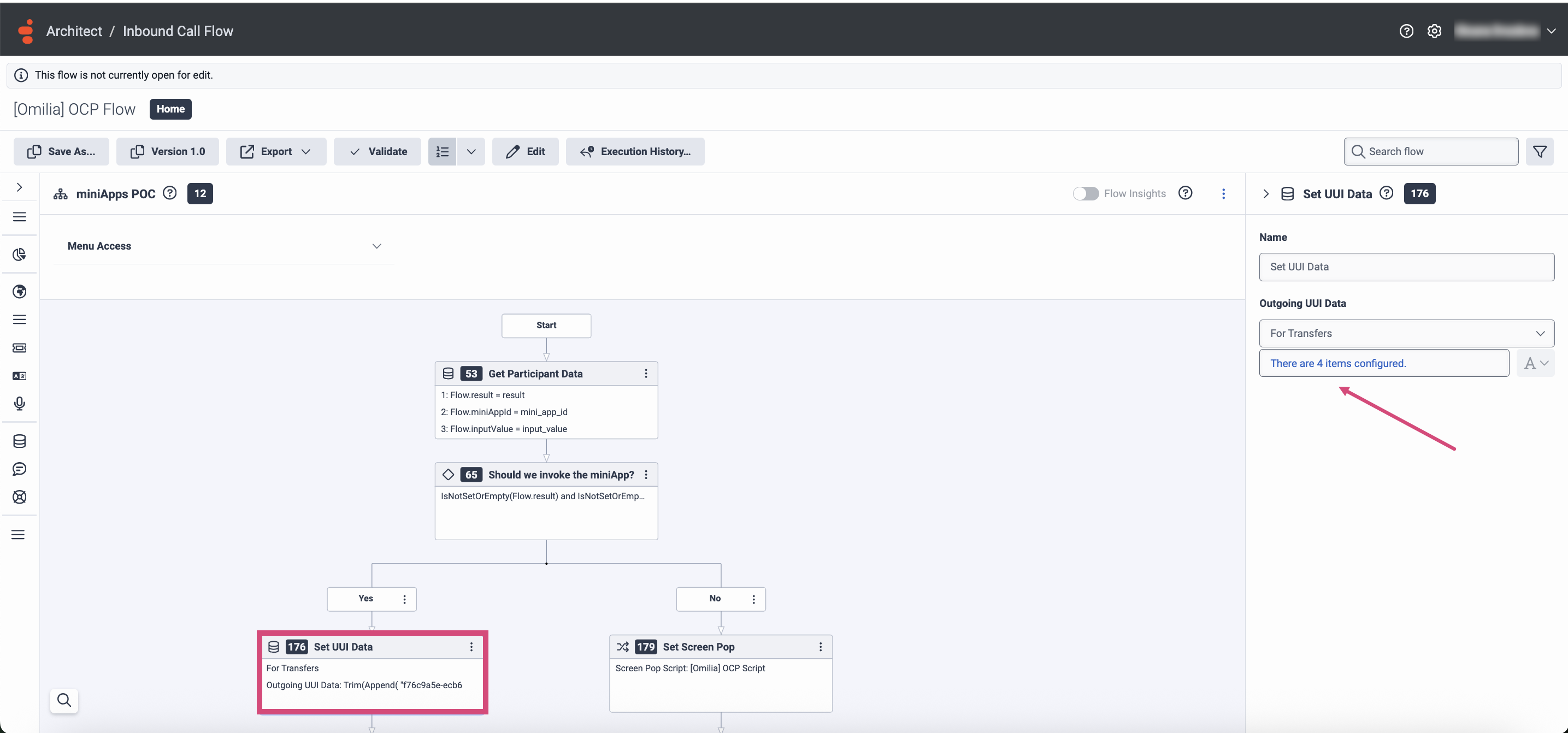
Task: Click the microphone icon in left sidebar
Action: click(20, 403)
